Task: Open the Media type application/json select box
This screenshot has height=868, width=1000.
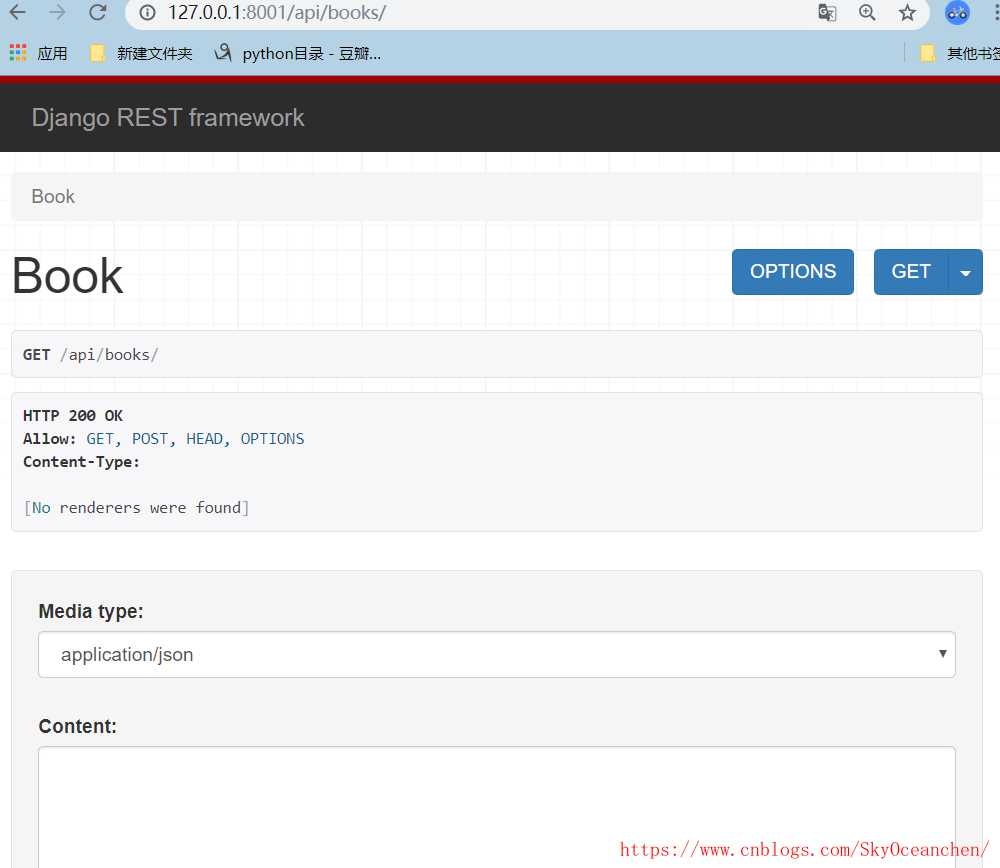Action: 497,654
